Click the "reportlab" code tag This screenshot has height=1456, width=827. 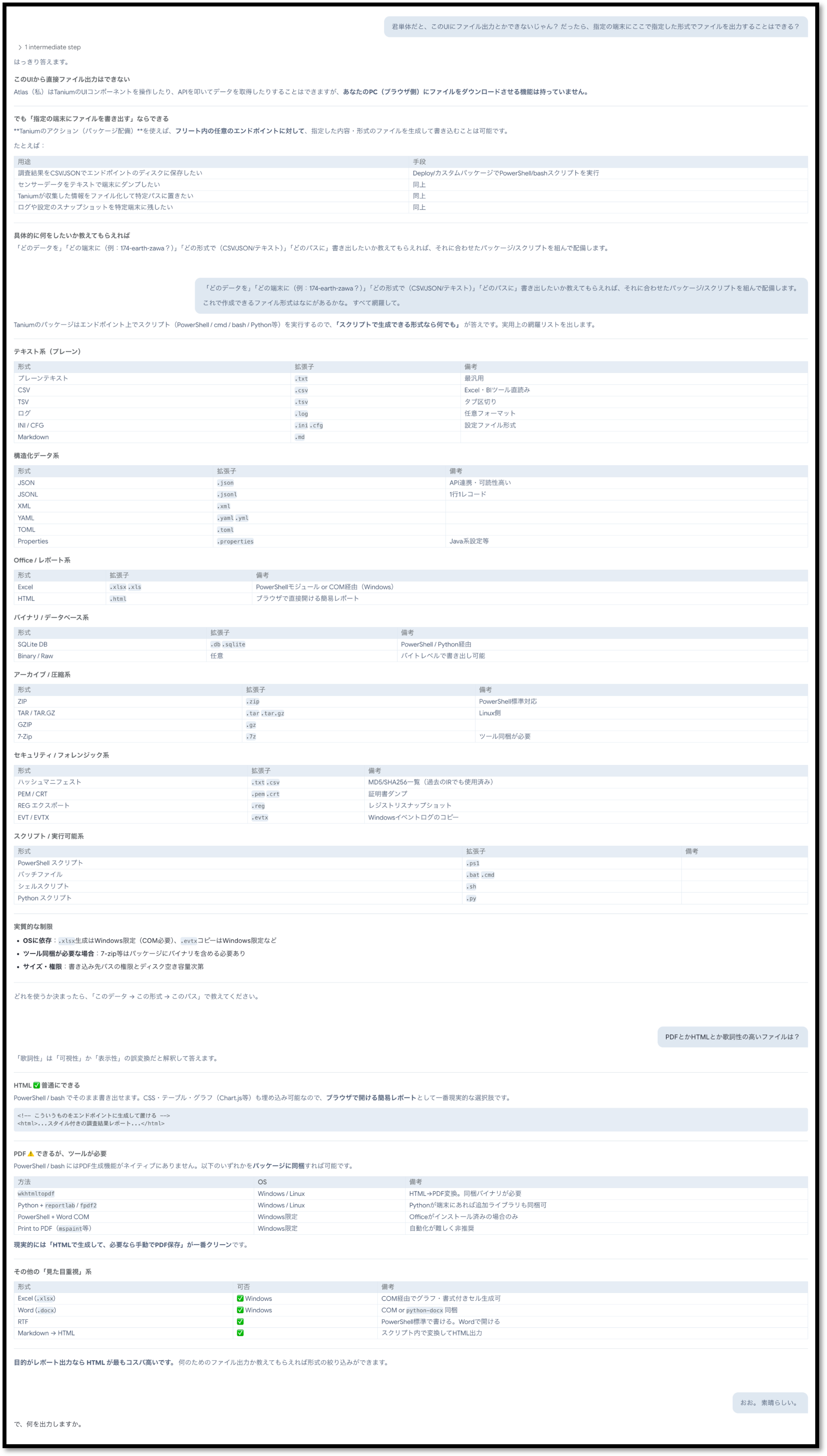pyautogui.click(x=60, y=1206)
